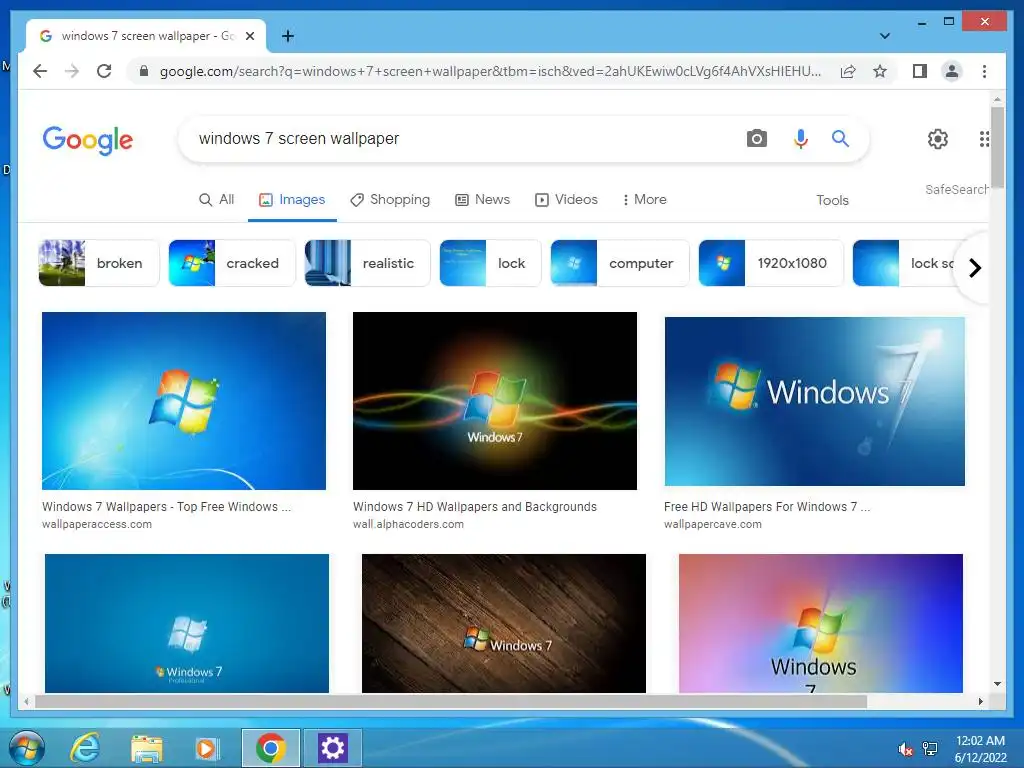Go back to previous page in Chrome
This screenshot has width=1024, height=768.
coord(40,71)
